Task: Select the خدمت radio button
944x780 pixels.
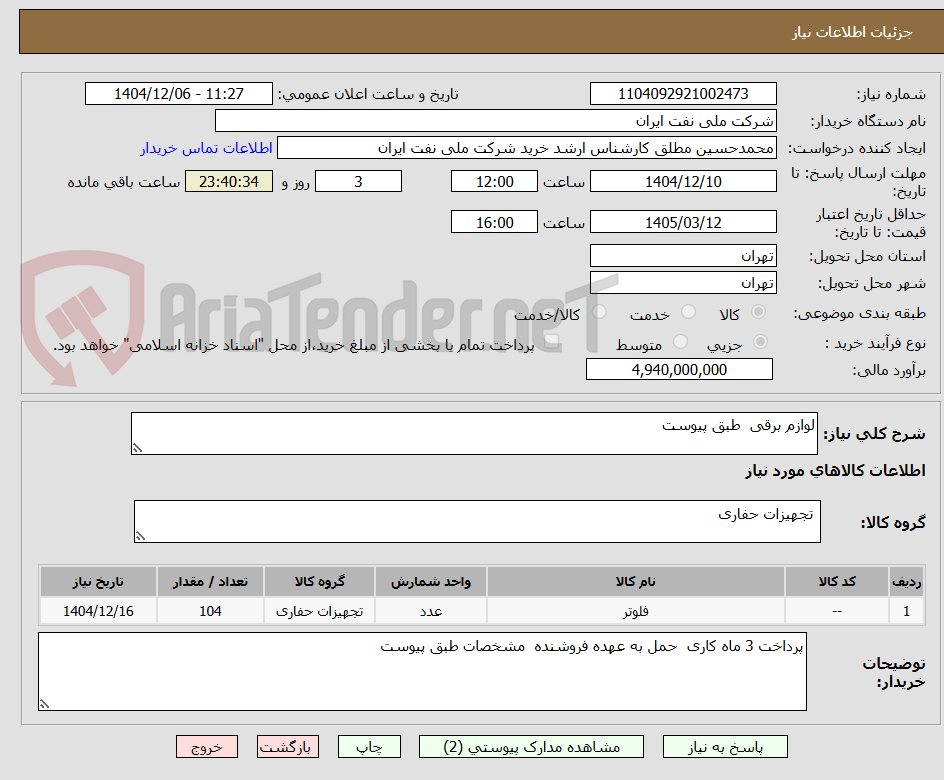Action: click(x=688, y=312)
